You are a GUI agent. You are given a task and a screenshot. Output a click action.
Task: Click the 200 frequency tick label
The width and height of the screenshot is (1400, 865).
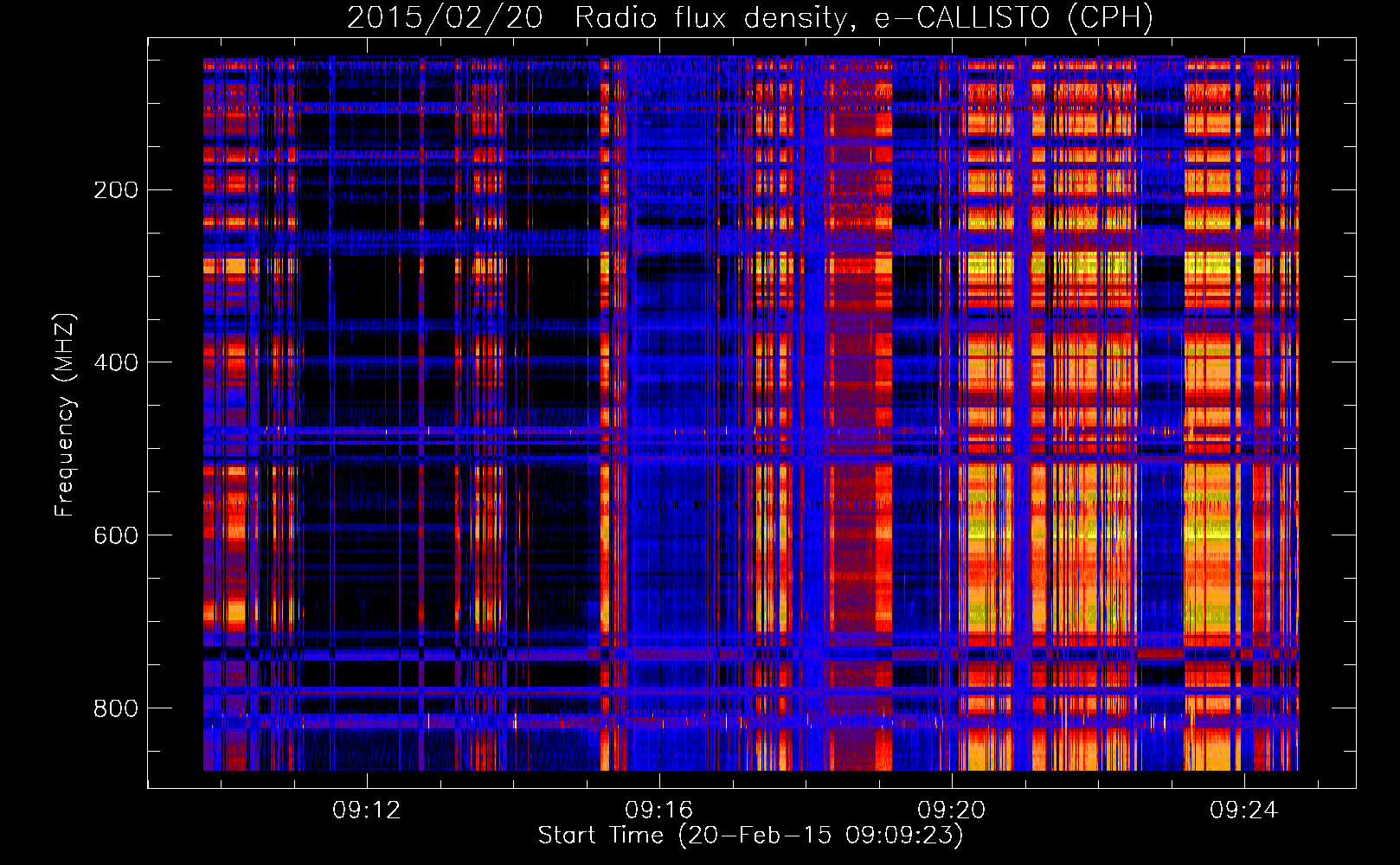point(116,189)
